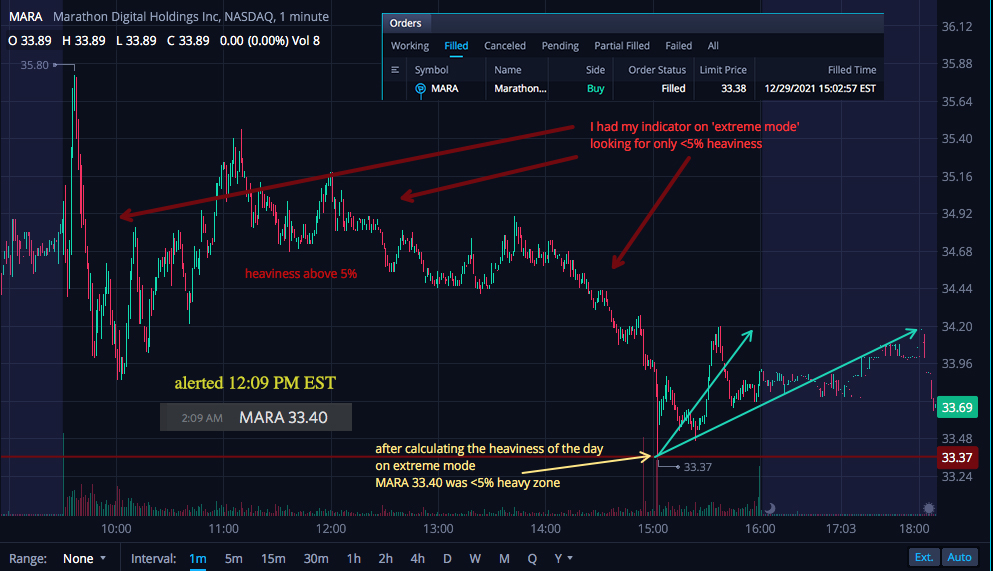The width and height of the screenshot is (993, 571).
Task: Switch to the Filled orders tab
Action: click(x=456, y=46)
